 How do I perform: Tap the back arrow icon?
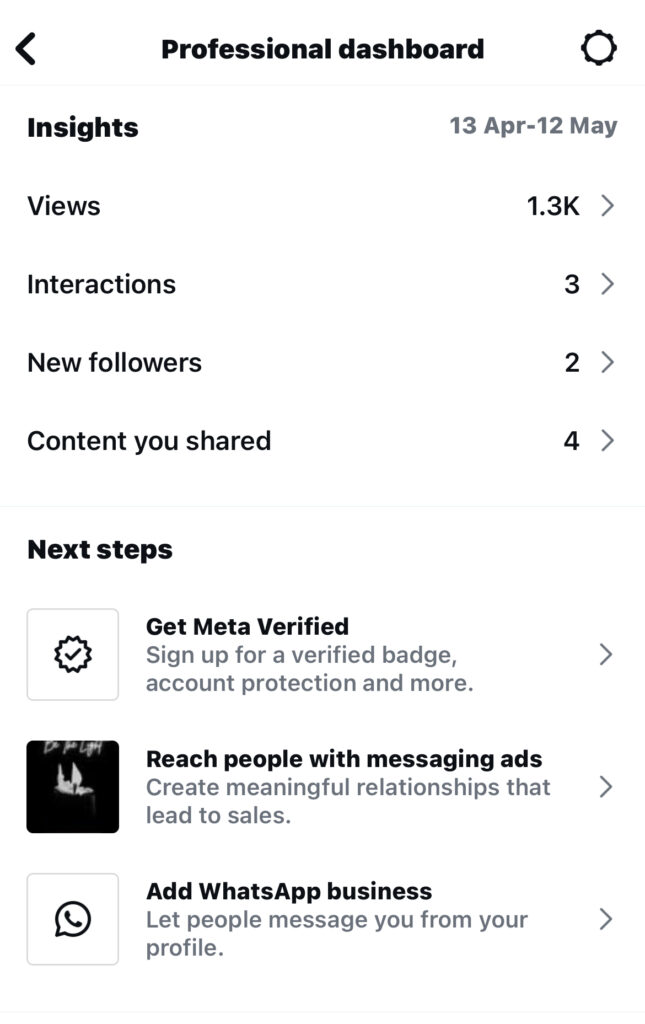pos(26,49)
